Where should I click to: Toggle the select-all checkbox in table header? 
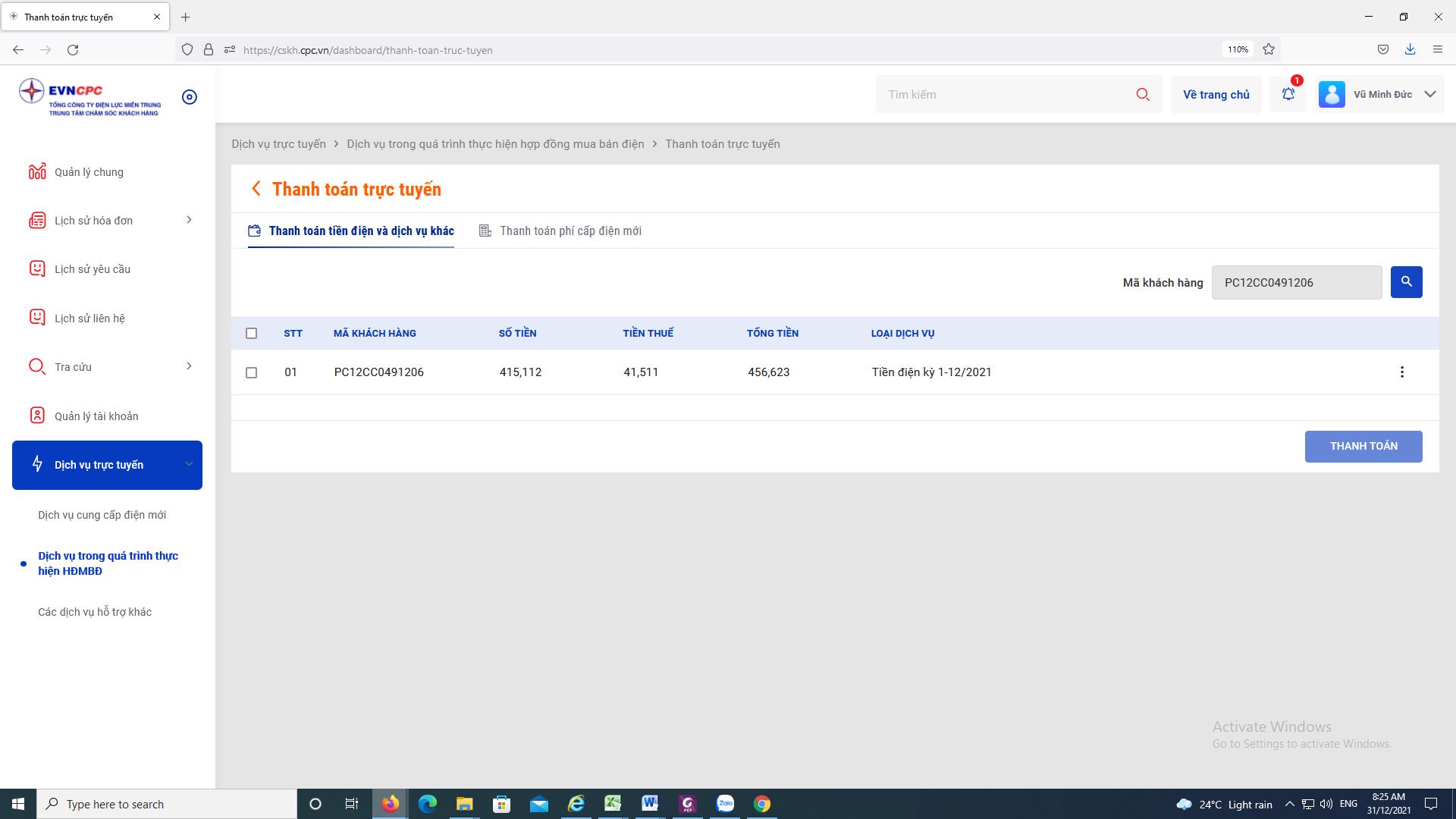[252, 334]
